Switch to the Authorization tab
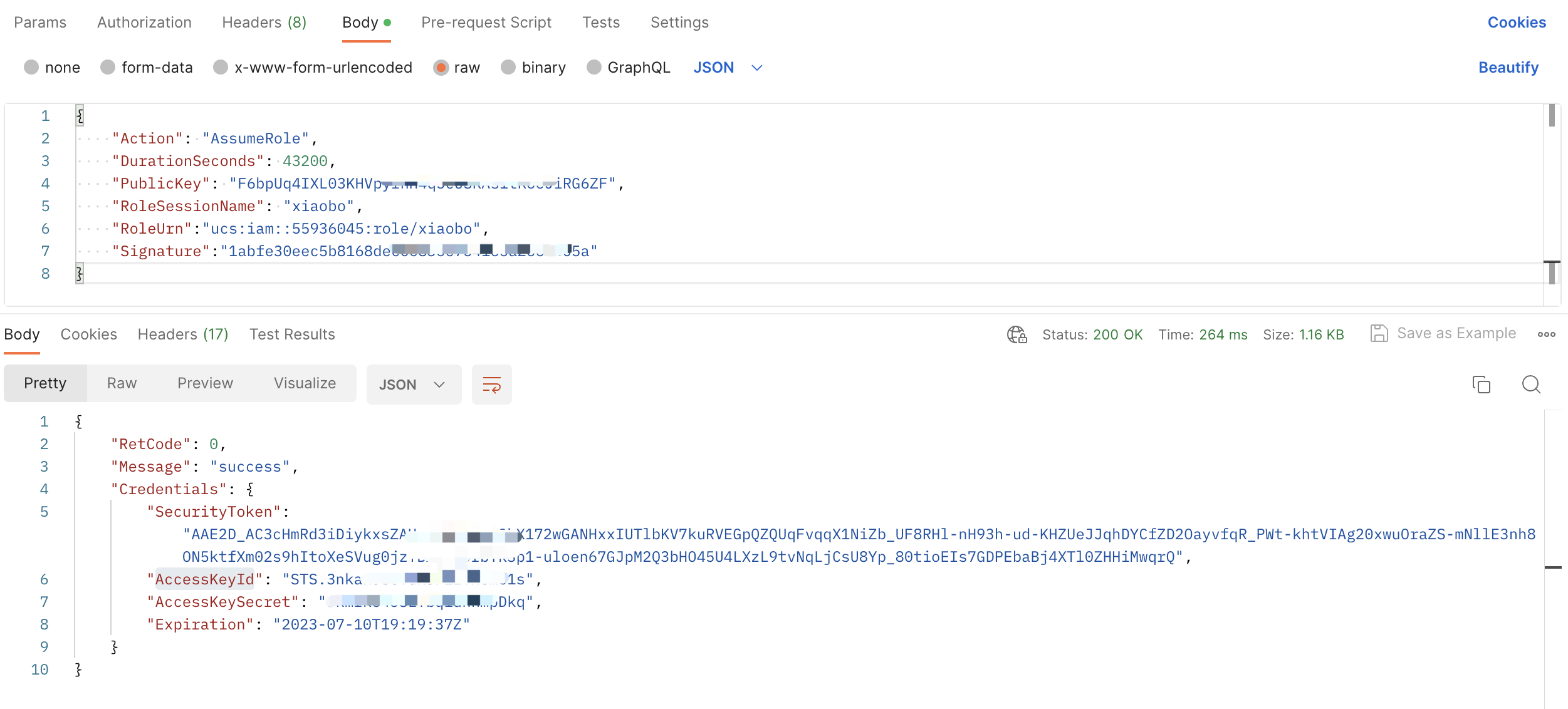 144,23
